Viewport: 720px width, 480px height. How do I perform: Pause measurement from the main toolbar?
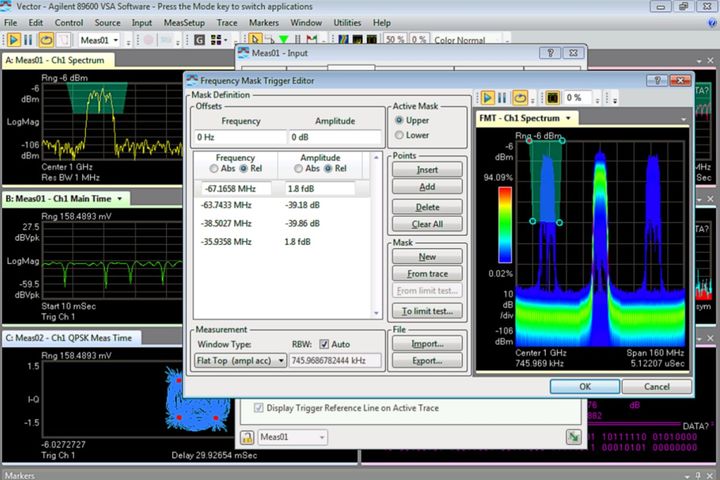click(x=30, y=40)
